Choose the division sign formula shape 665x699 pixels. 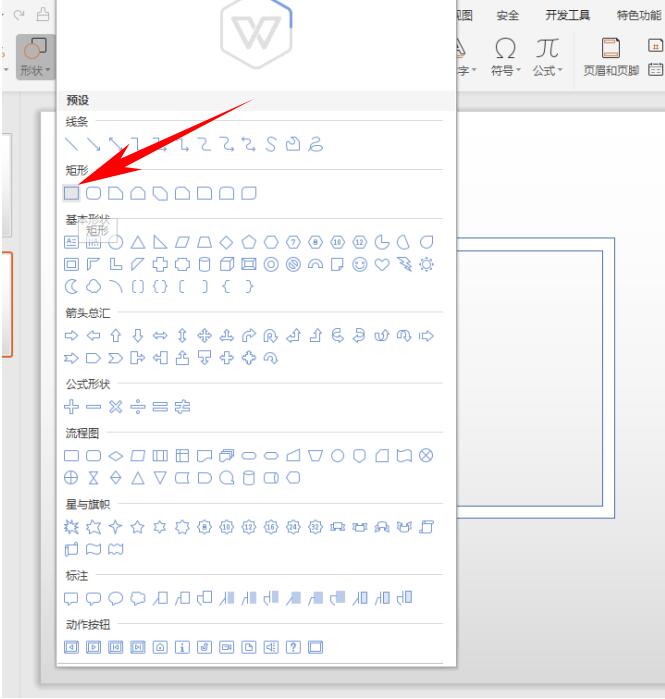137,407
